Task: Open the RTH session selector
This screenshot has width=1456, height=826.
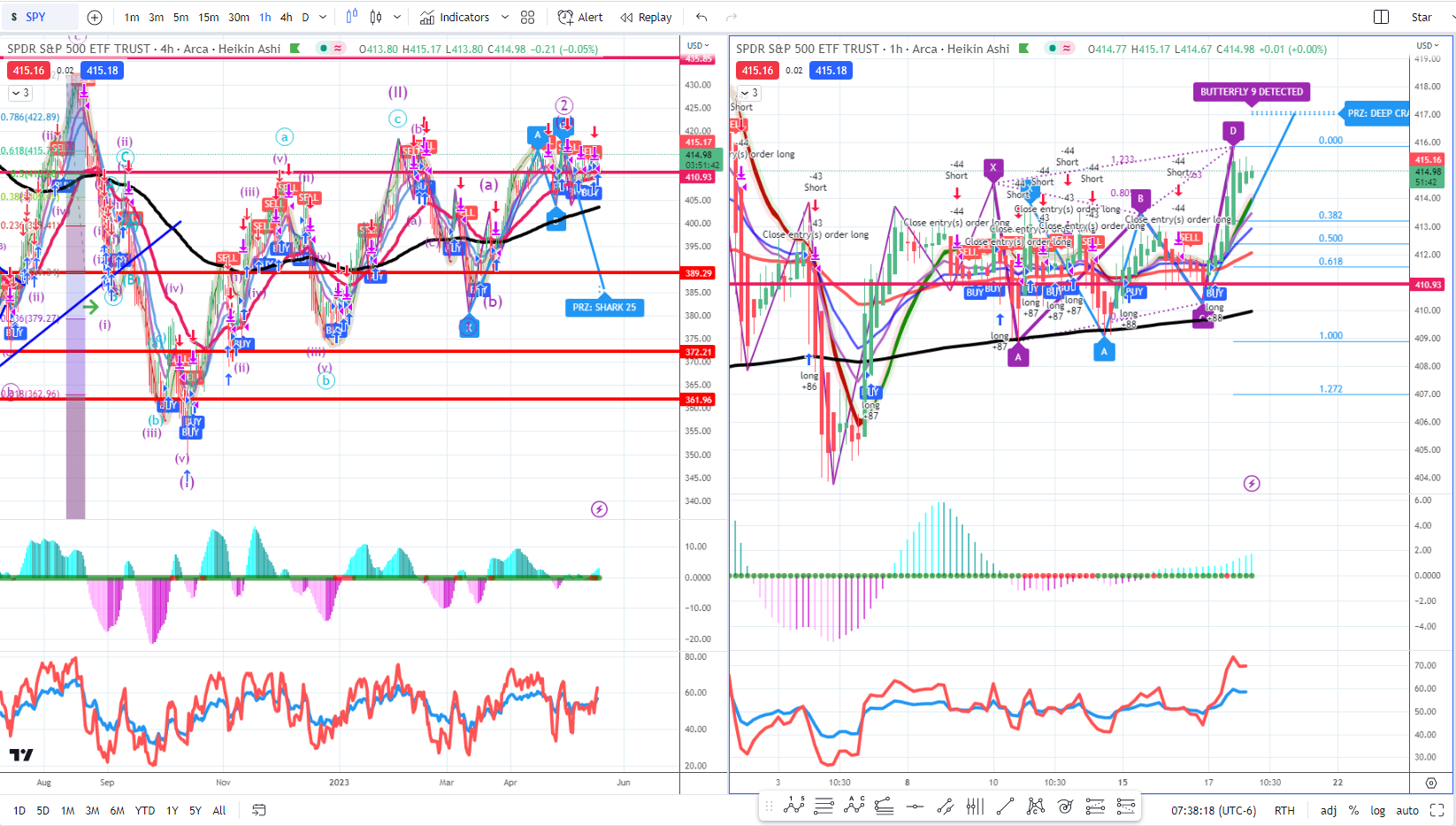Action: click(x=1284, y=810)
